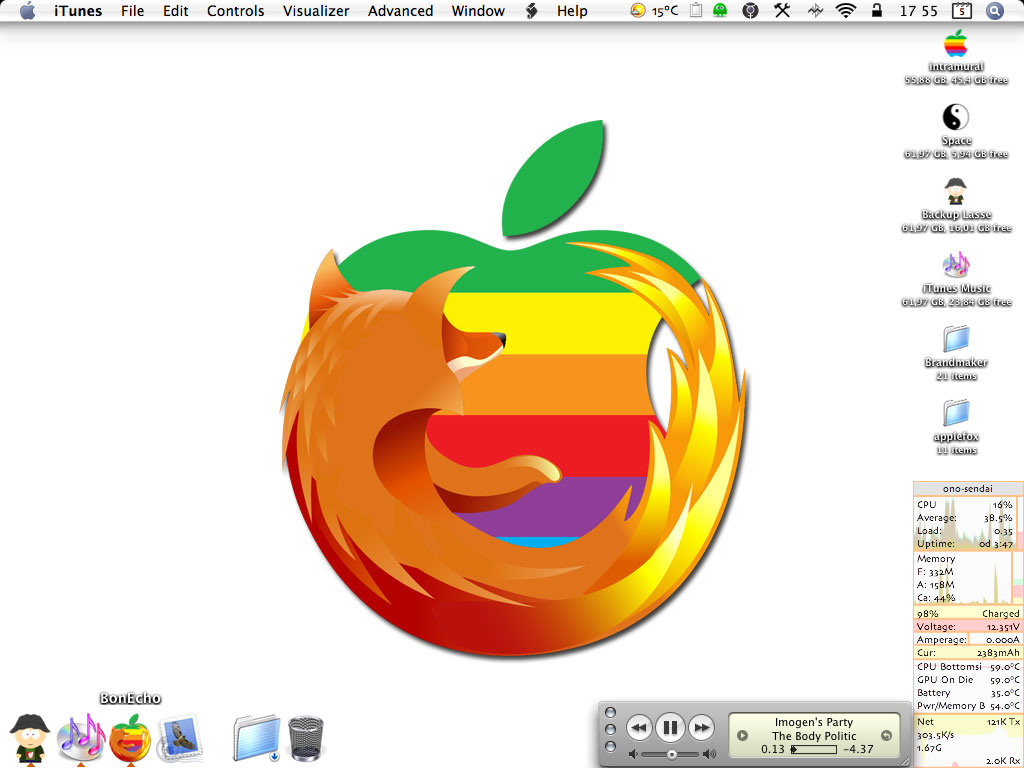Screen dimensions: 1024x768
Task: Click the Uptime value row
Action: click(965, 544)
